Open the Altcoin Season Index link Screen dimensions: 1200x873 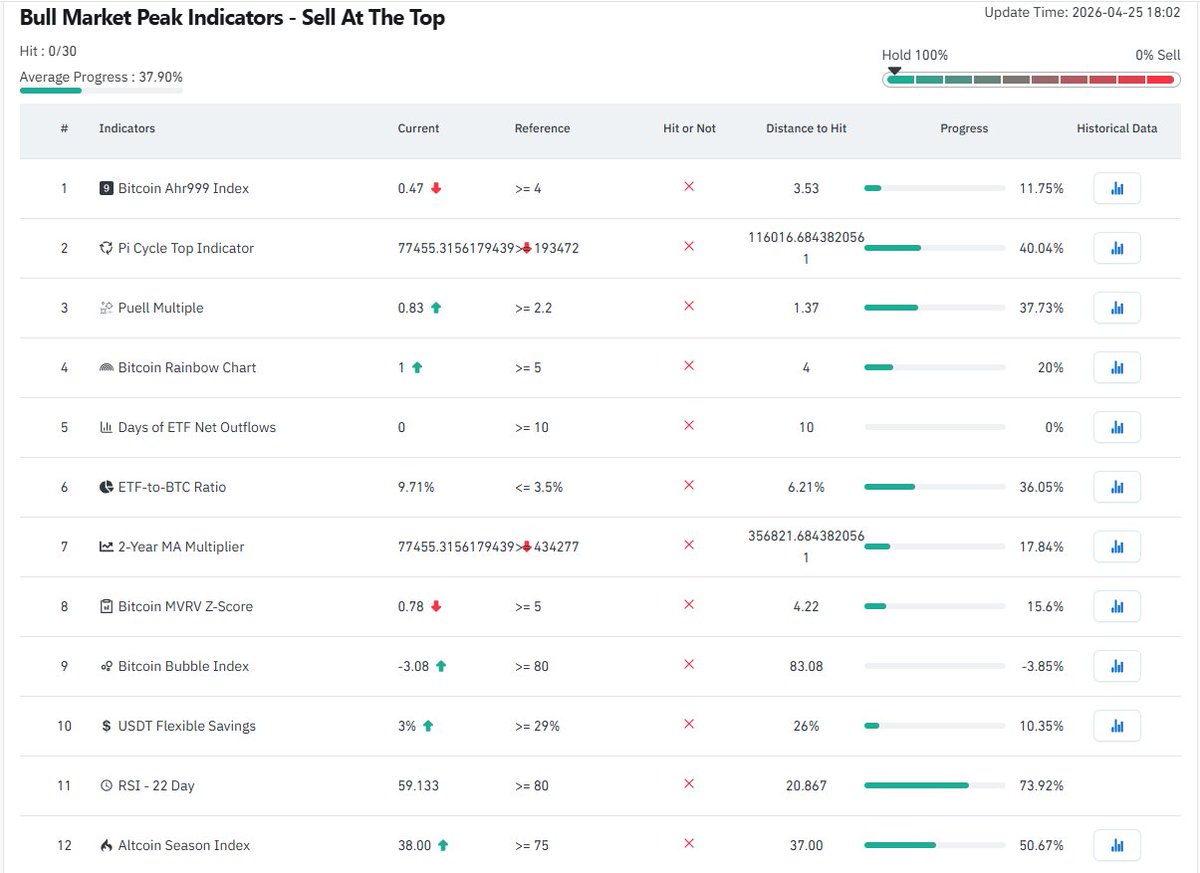(184, 845)
